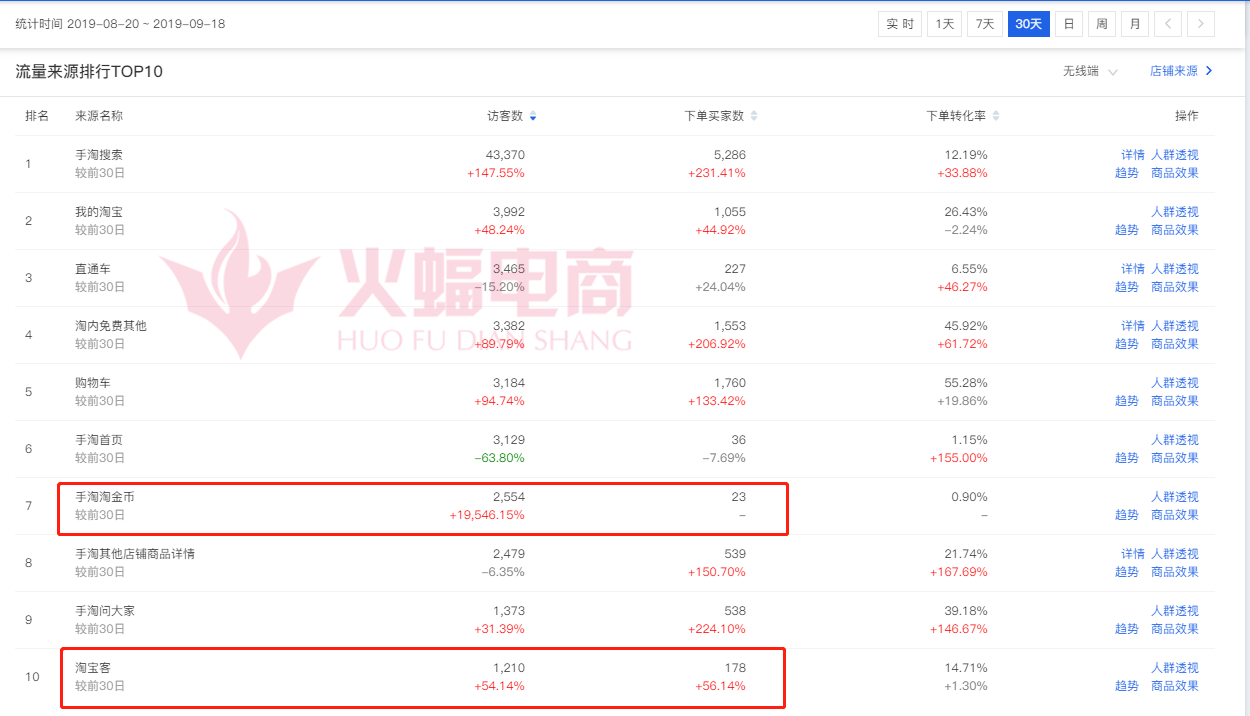View 趋势 for 直通车 row
1250x716 pixels.
point(1126,287)
